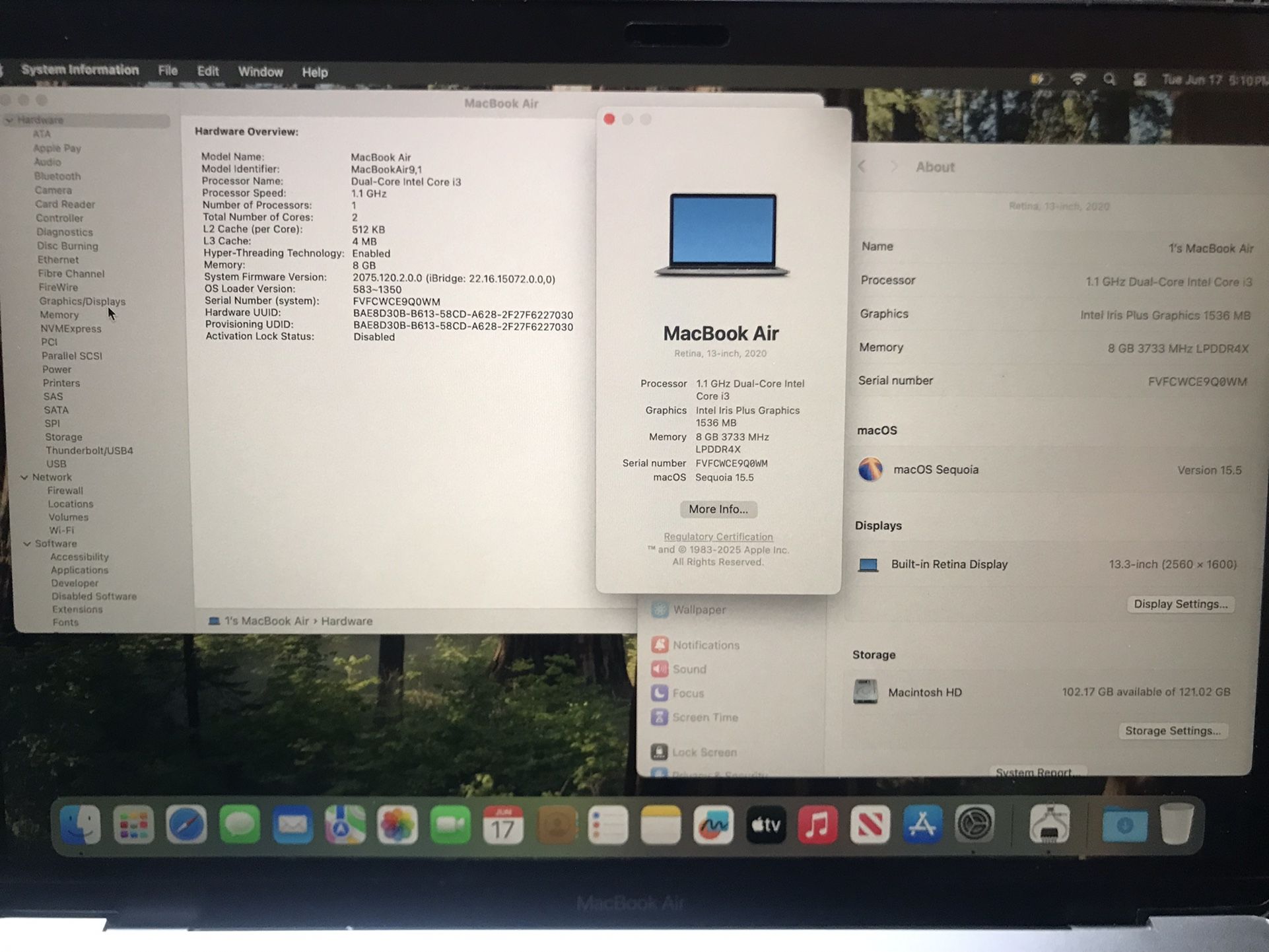Open the Edit menu

208,71
